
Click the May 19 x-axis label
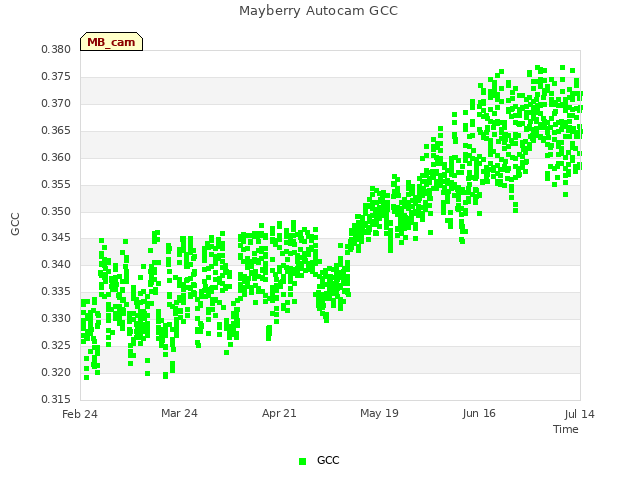tap(379, 413)
